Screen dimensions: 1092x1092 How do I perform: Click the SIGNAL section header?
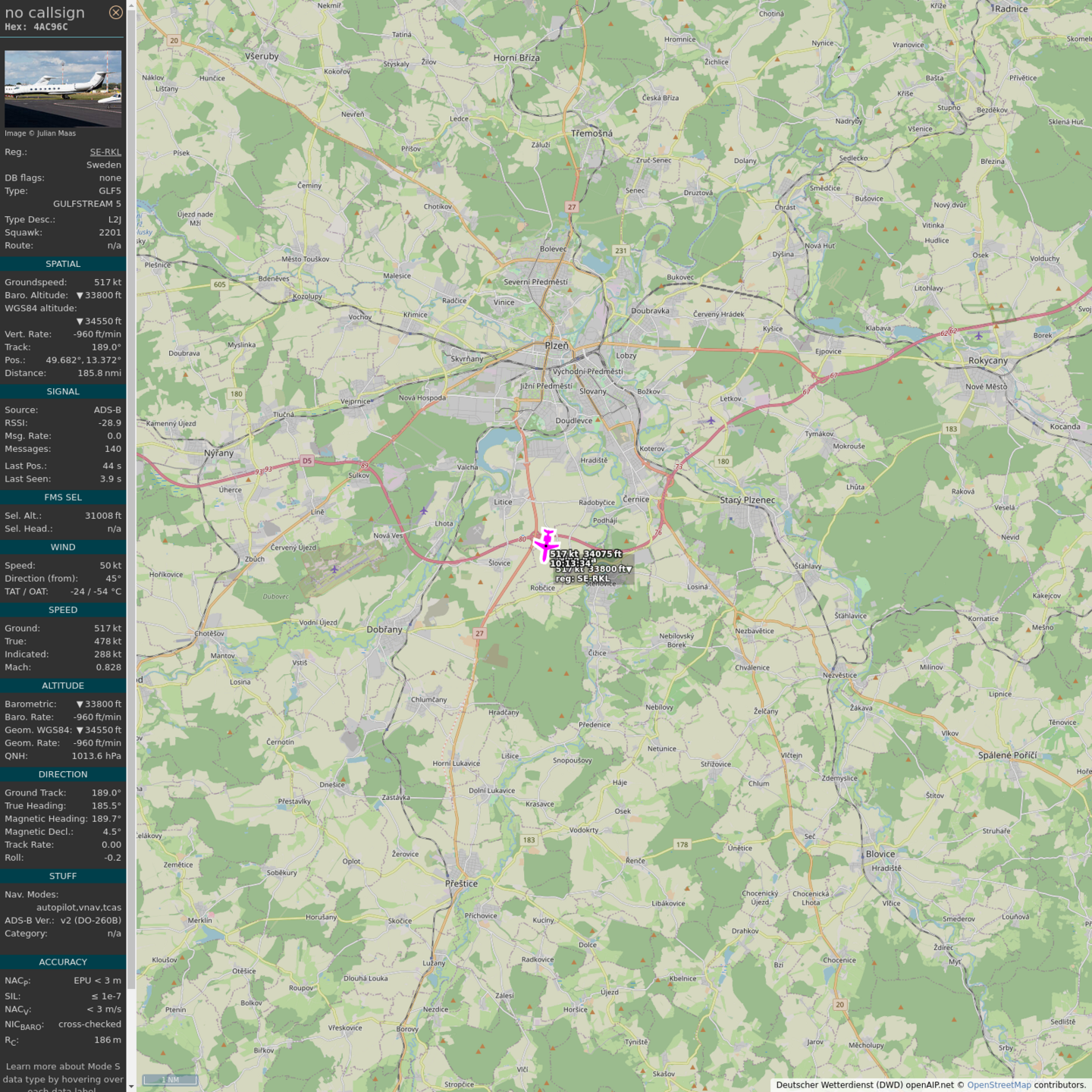pyautogui.click(x=63, y=391)
